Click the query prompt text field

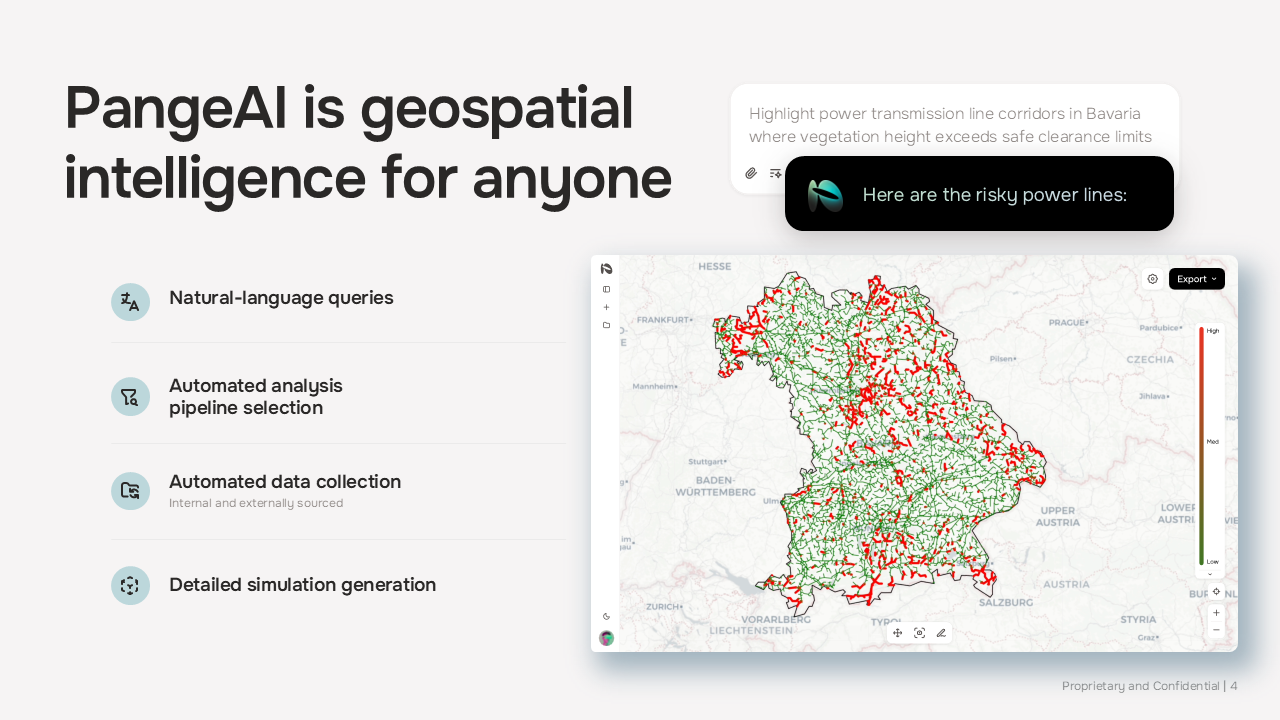click(950, 125)
